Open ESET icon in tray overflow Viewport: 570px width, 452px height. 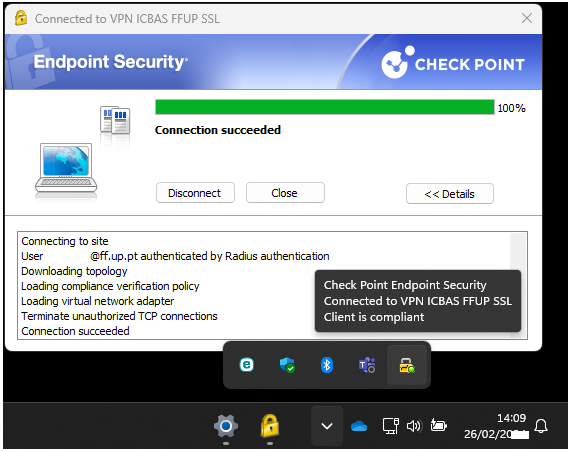tap(246, 365)
